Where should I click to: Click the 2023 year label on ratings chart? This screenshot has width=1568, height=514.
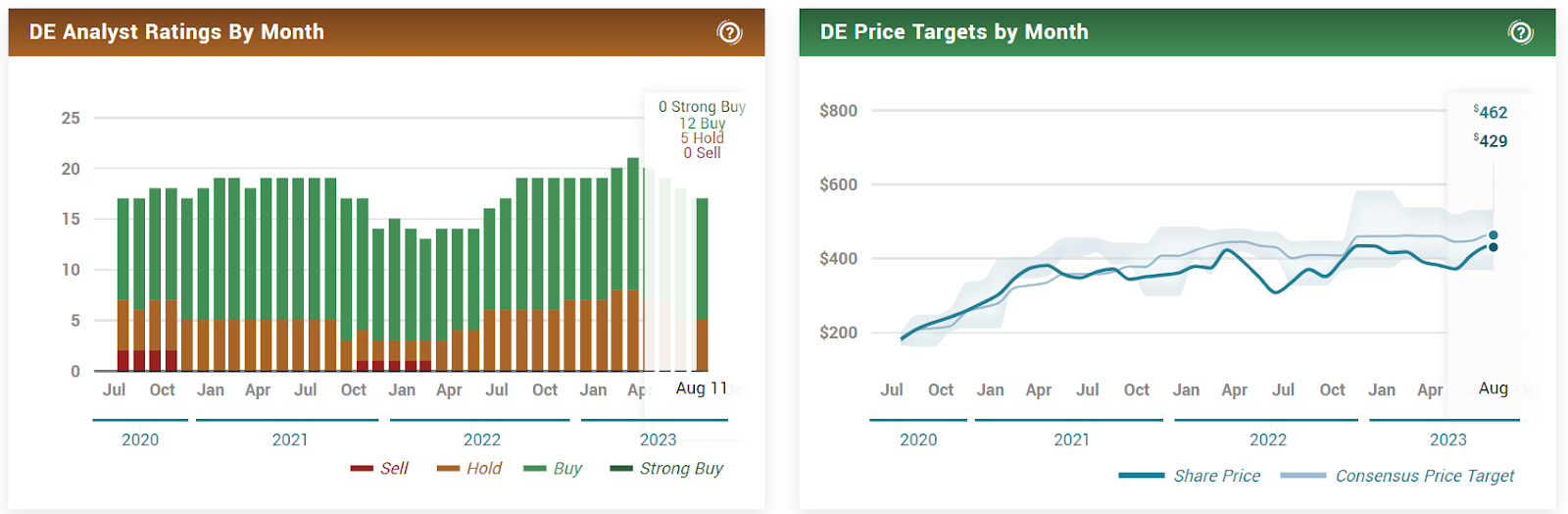pos(659,439)
